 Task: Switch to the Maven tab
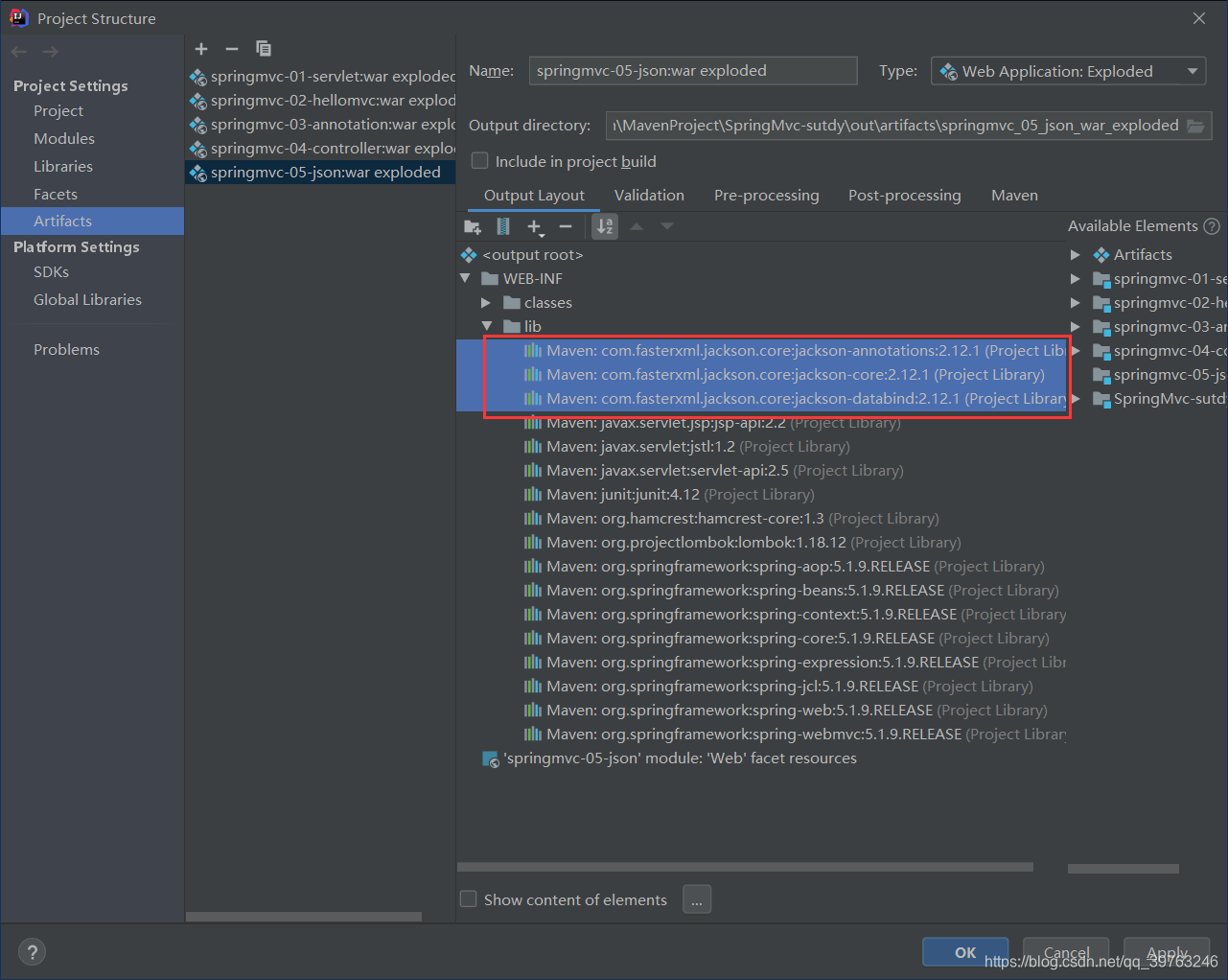coord(1014,196)
